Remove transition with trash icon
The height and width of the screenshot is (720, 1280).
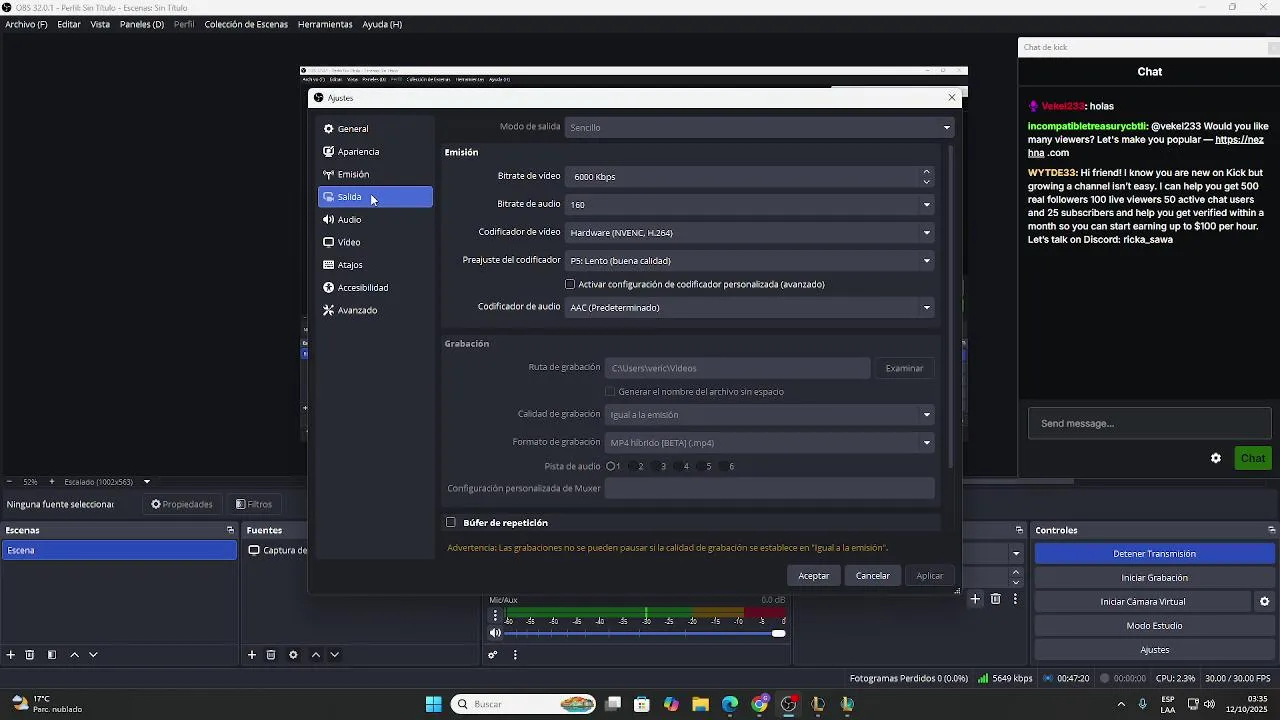[996, 599]
